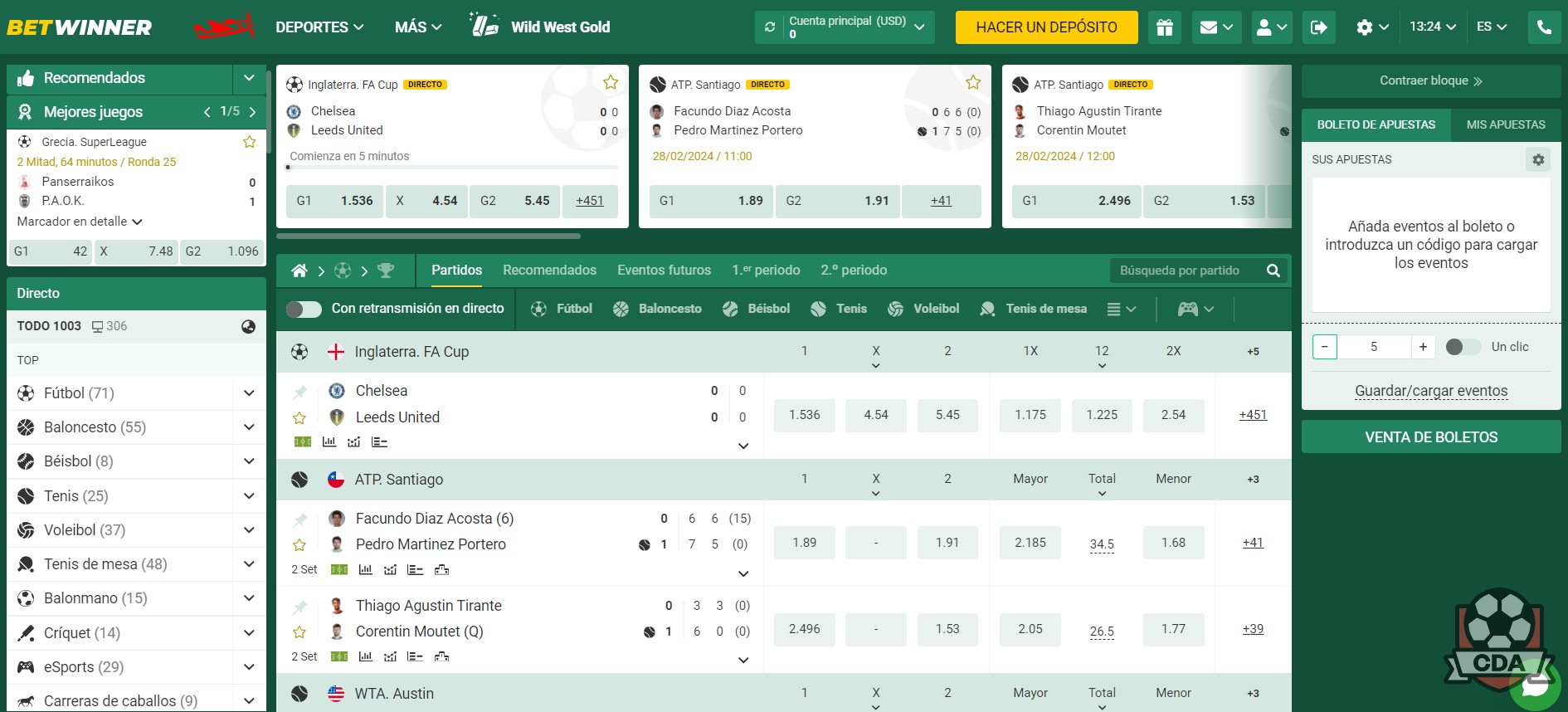Viewport: 1568px width, 712px height.
Task: Open the ES language dropdown
Action: pyautogui.click(x=1492, y=27)
